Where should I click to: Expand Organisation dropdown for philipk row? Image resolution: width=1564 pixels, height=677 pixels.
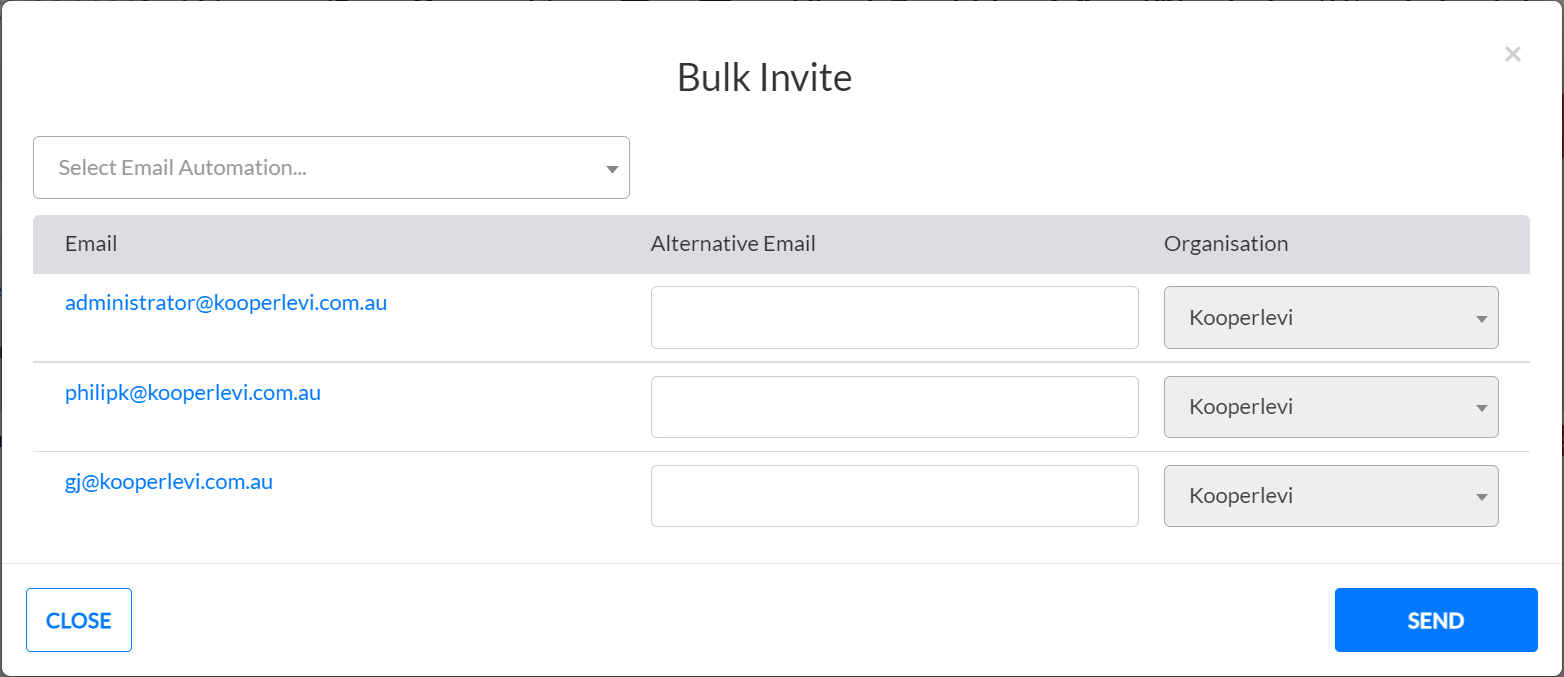click(x=1330, y=407)
